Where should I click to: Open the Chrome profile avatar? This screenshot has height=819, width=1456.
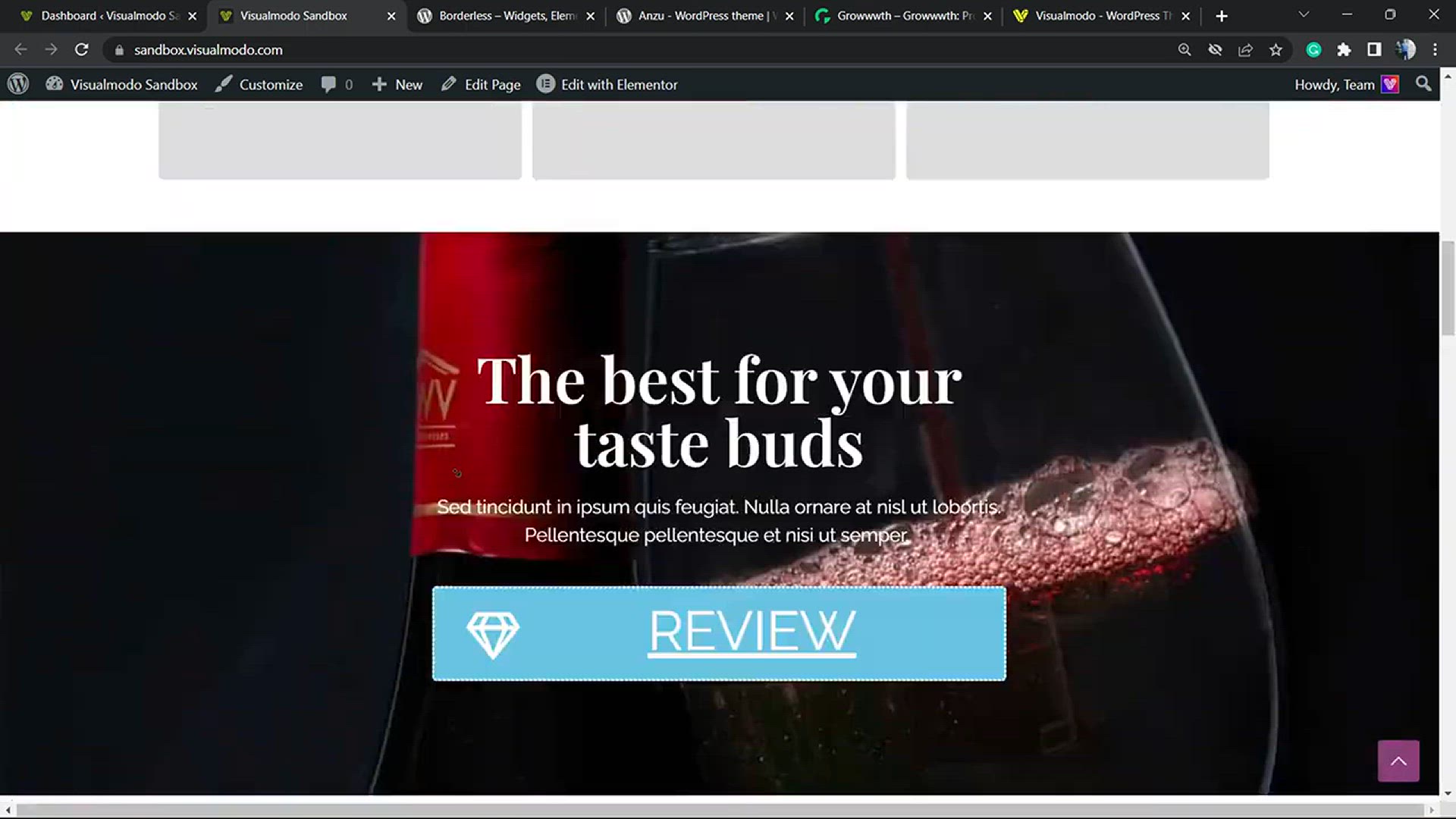click(x=1405, y=49)
